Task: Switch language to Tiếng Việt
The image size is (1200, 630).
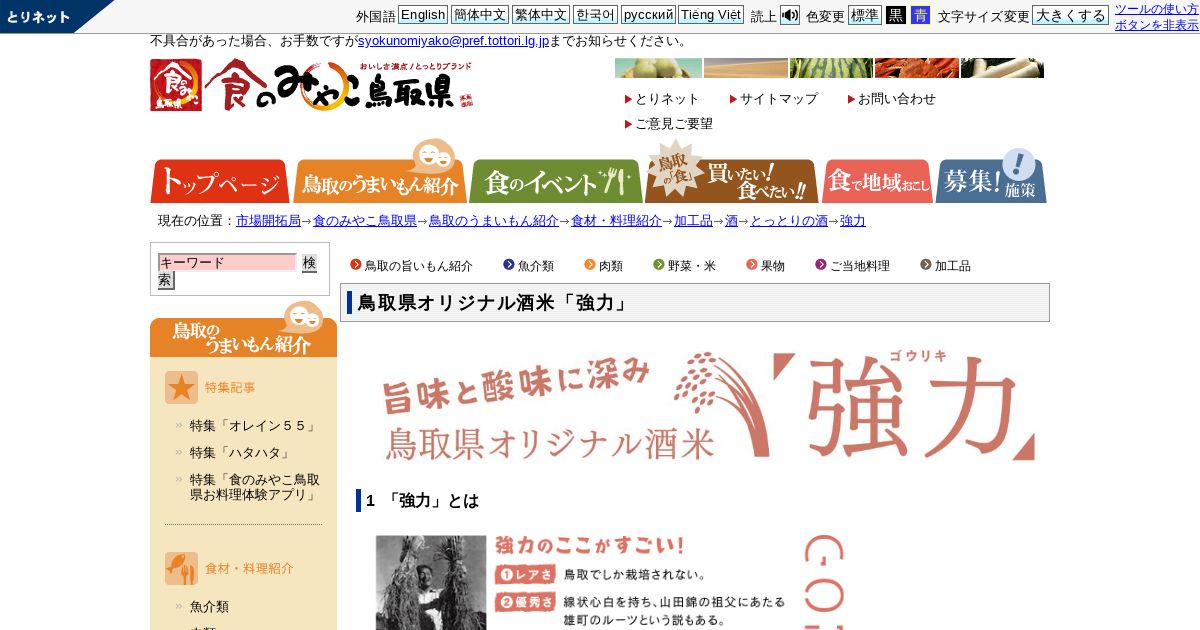Action: point(711,15)
